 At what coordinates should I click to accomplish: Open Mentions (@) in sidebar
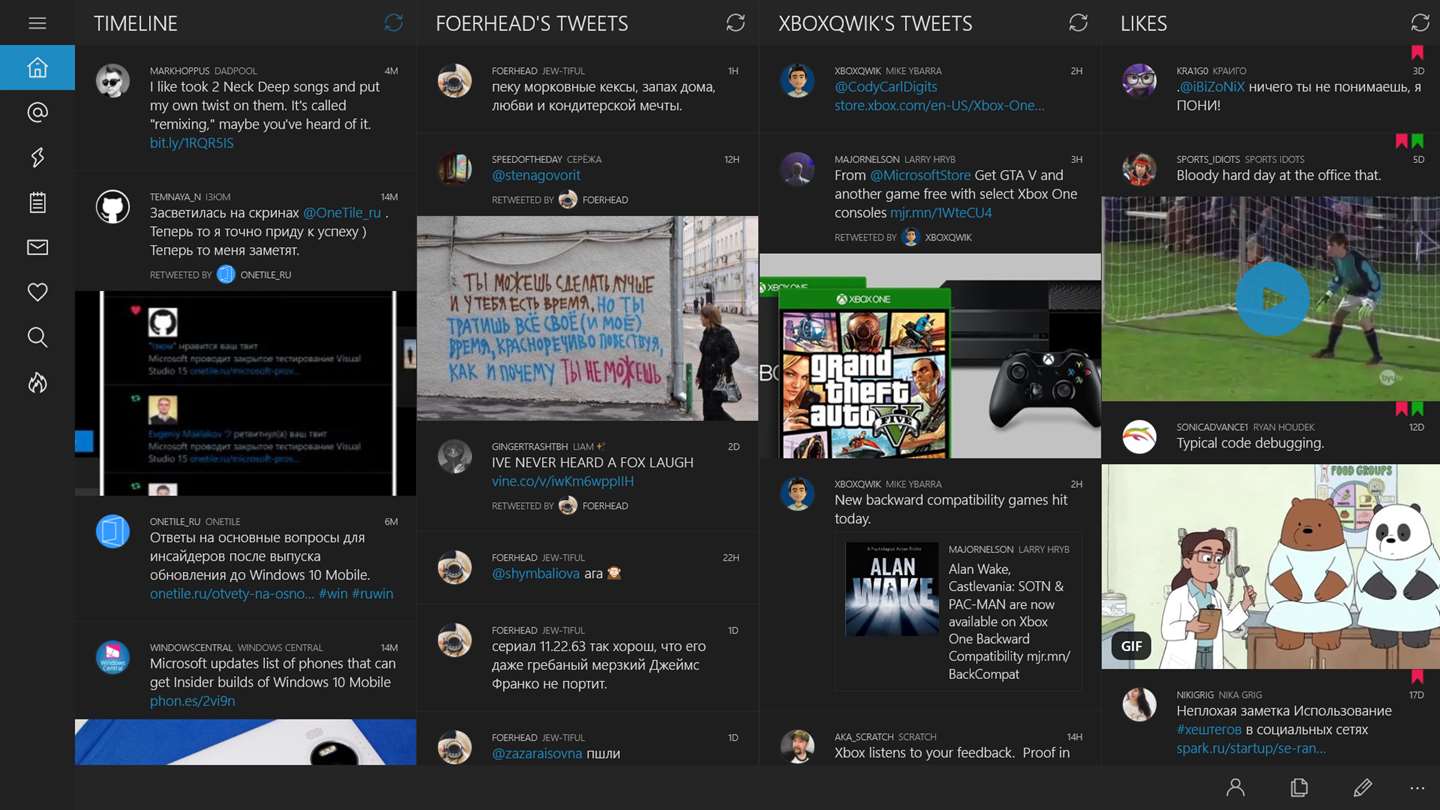37,112
